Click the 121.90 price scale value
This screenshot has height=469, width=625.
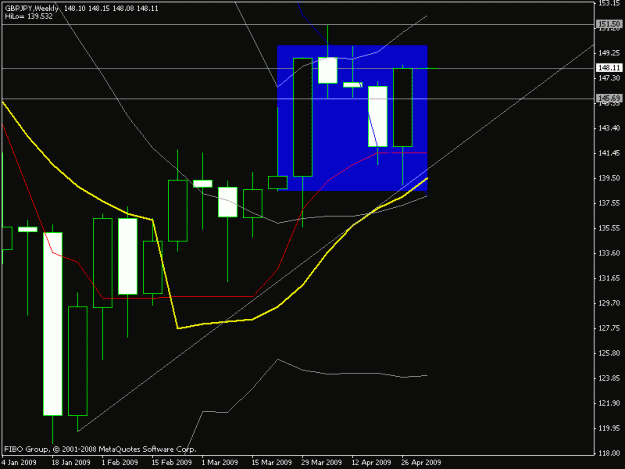coord(609,403)
